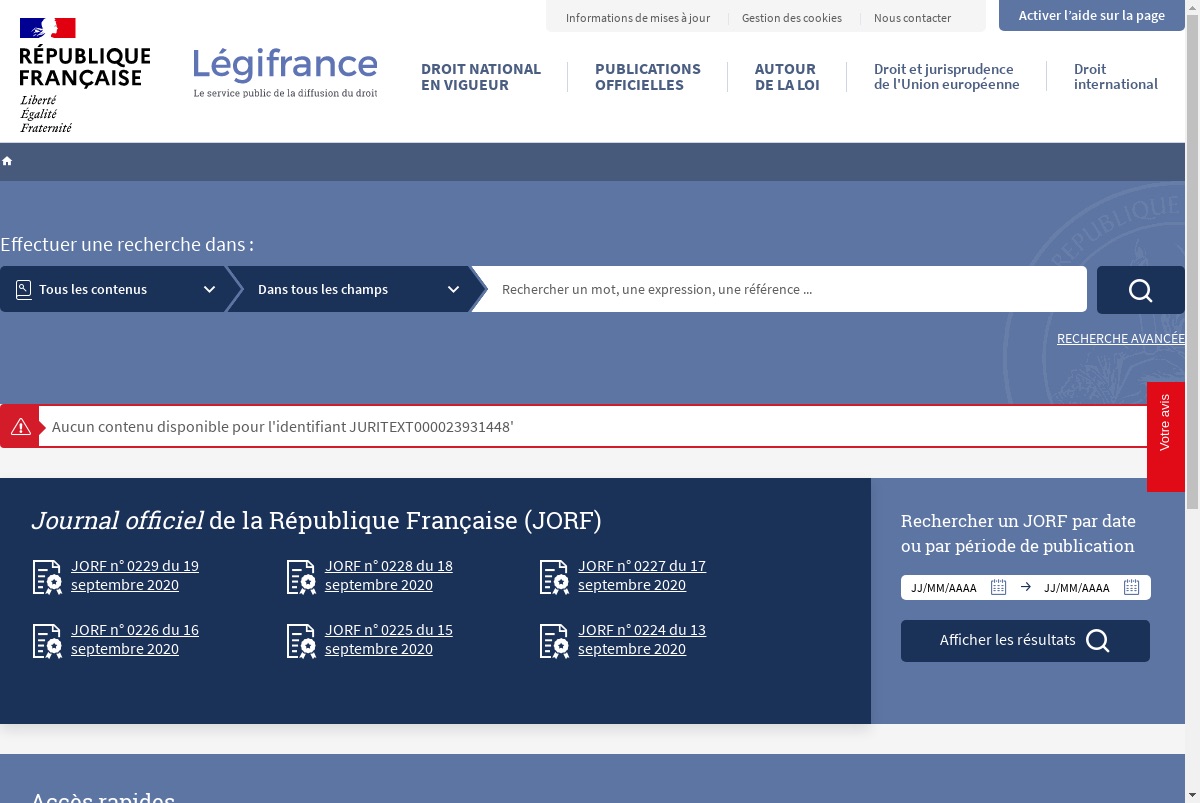Click the home breadcrumb icon
Viewport: 1200px width, 803px height.
pos(7,161)
